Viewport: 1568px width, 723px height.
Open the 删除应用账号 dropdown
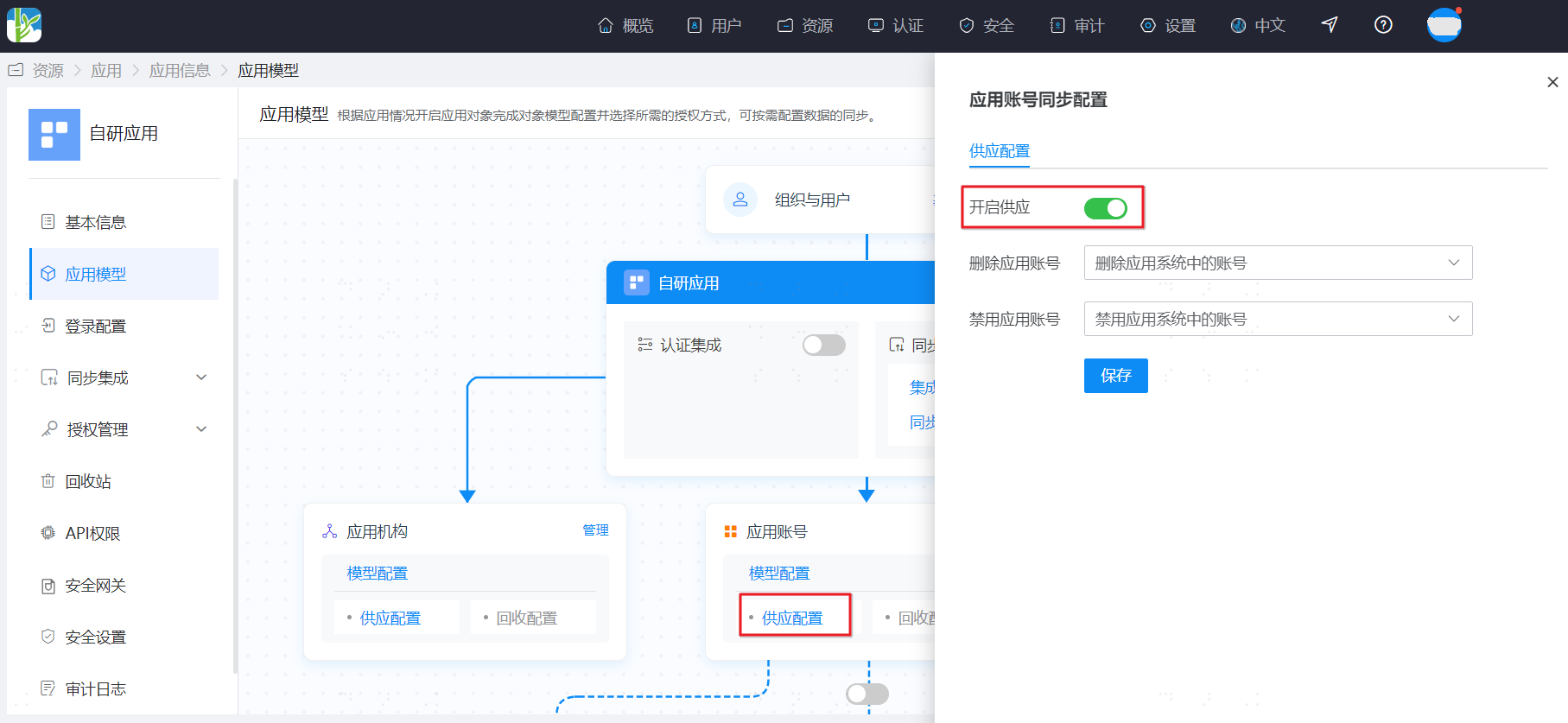coord(1277,263)
